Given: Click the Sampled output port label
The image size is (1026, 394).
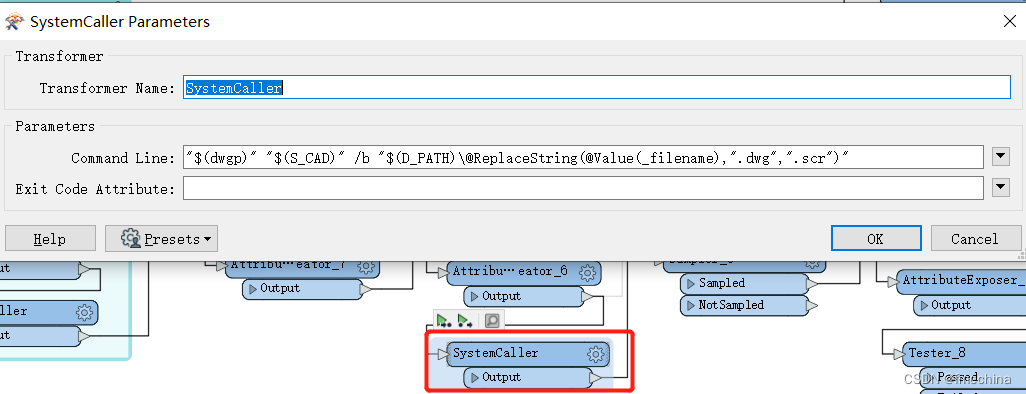Looking at the screenshot, I should [x=722, y=284].
